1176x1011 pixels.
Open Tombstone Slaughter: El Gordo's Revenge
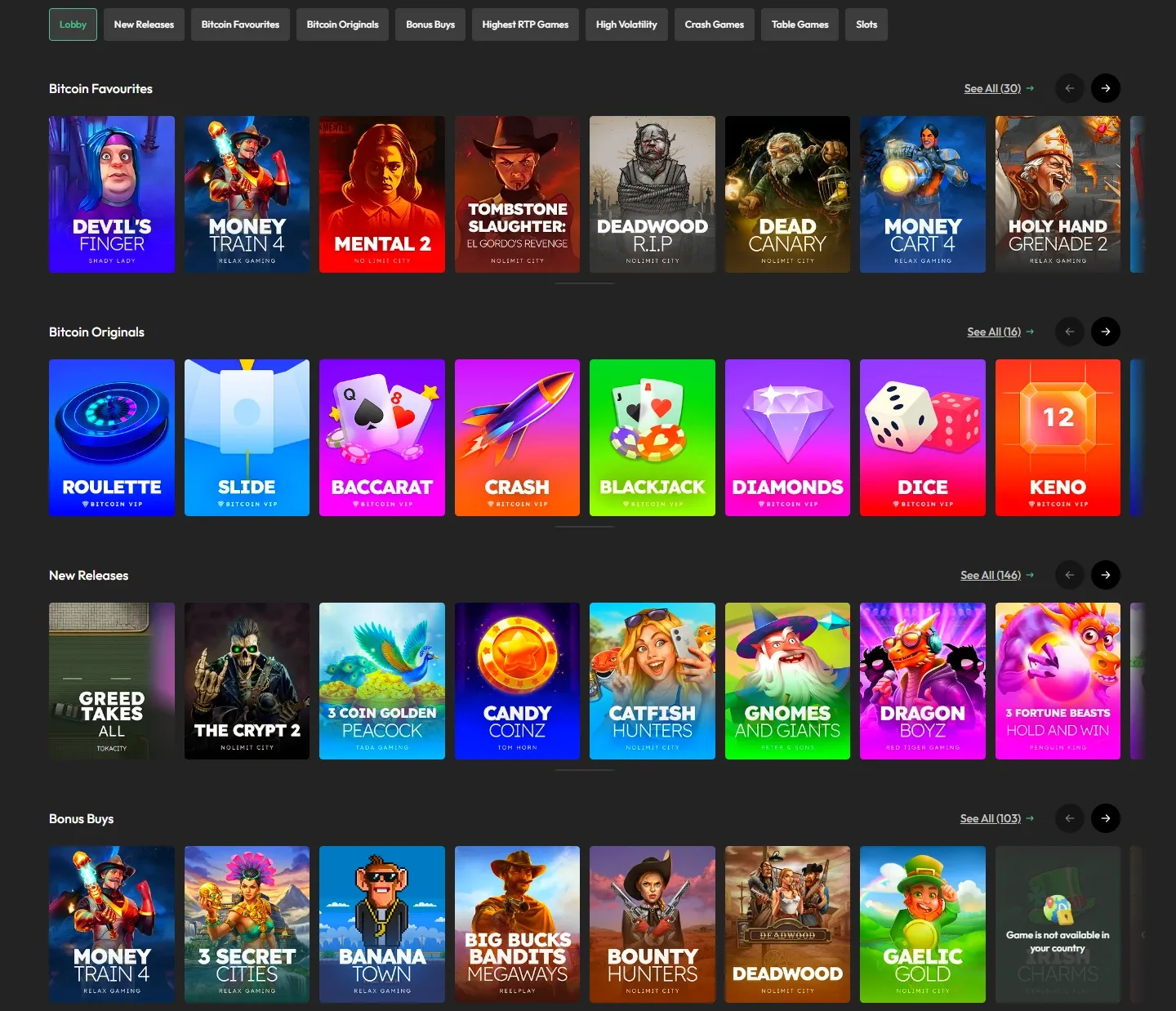[517, 194]
